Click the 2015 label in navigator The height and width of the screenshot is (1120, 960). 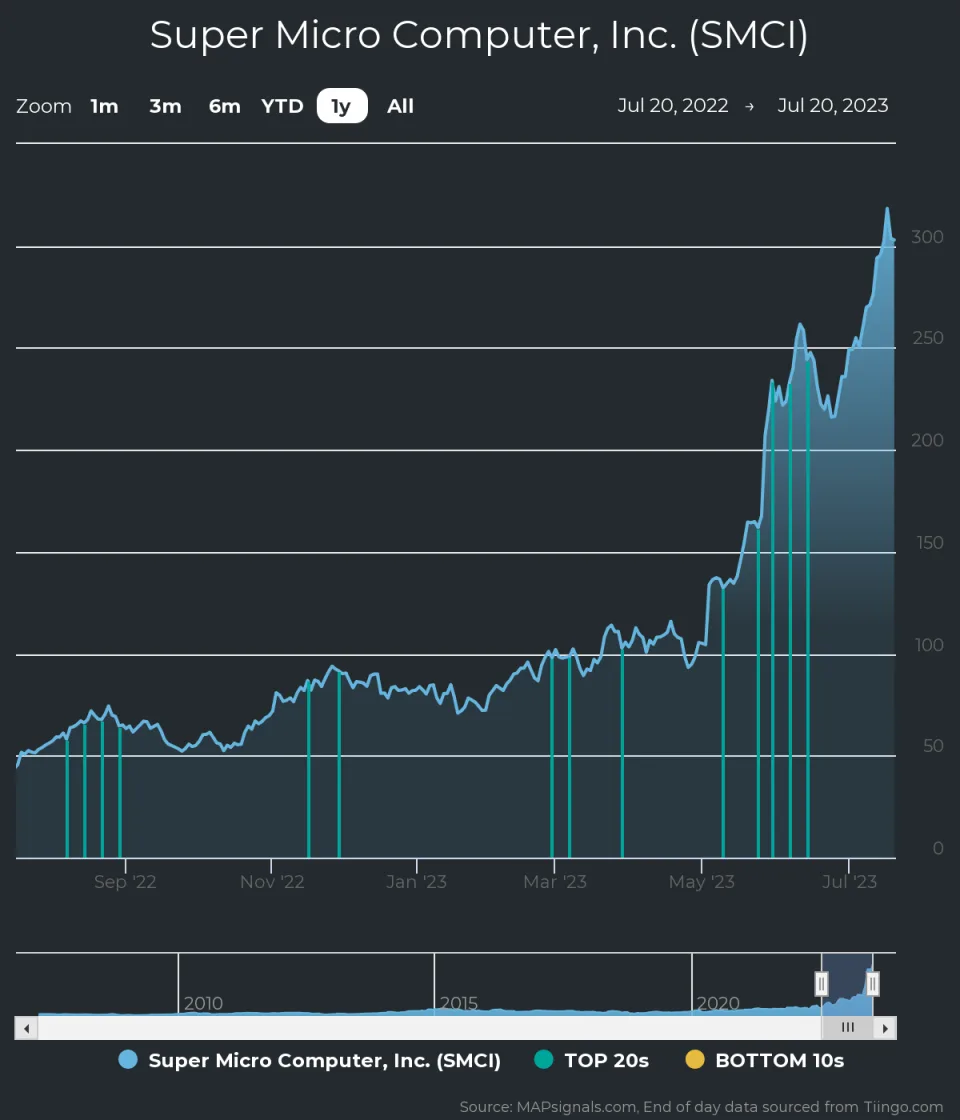(459, 1004)
